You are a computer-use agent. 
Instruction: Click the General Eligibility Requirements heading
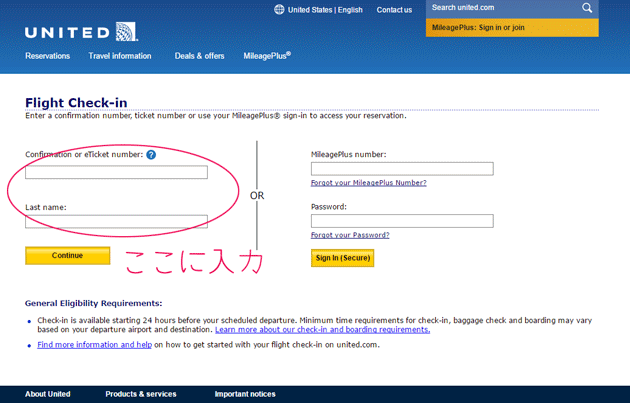(94, 303)
